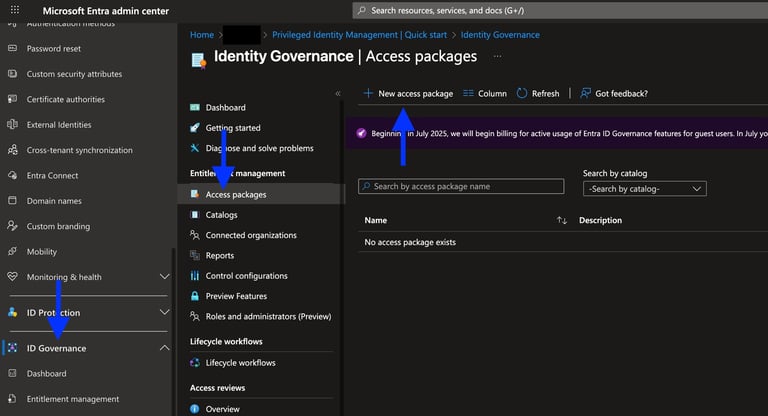Refresh the access packages list
The width and height of the screenshot is (768, 416).
coord(538,93)
